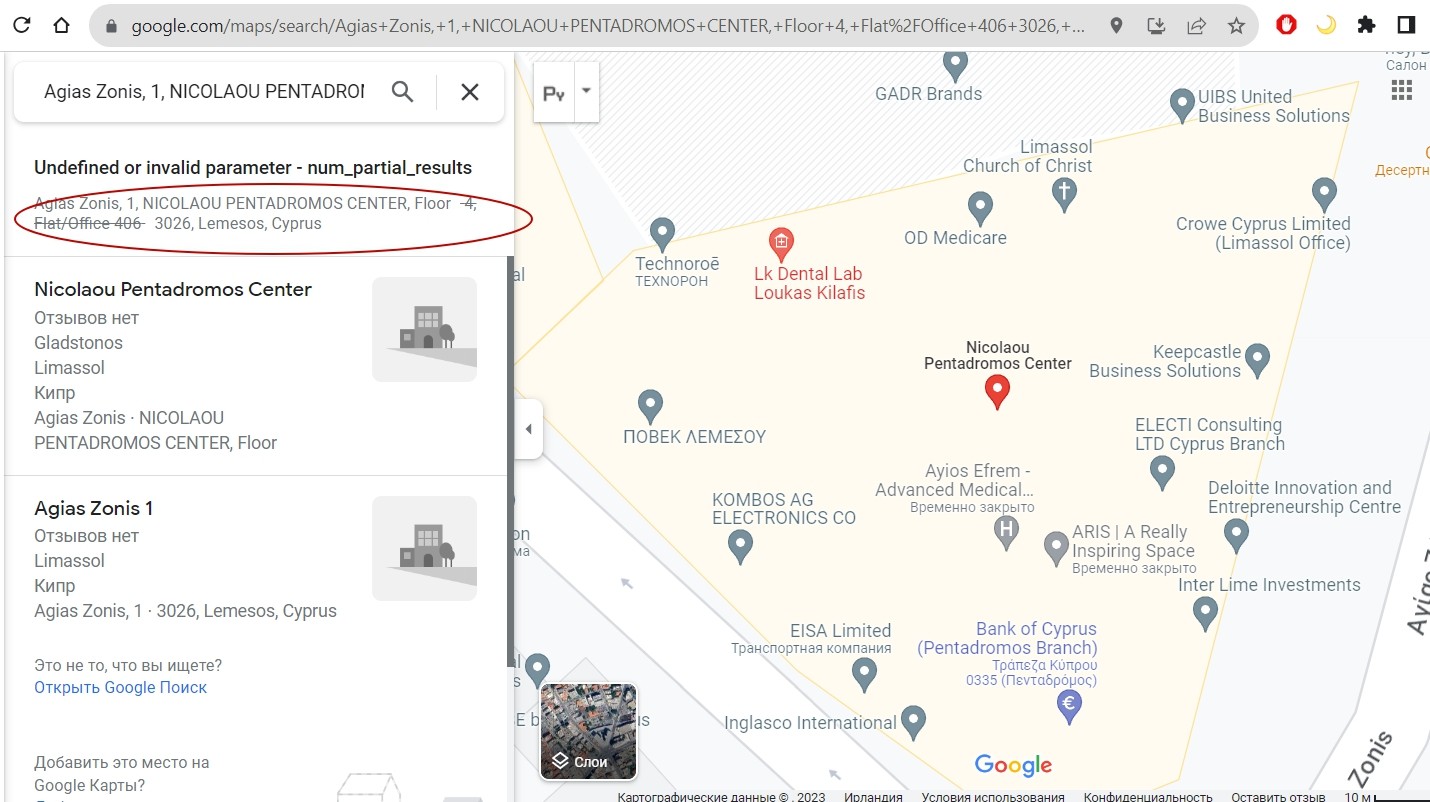Select the ARIS A Really Inspiring Space pin

1056,549
